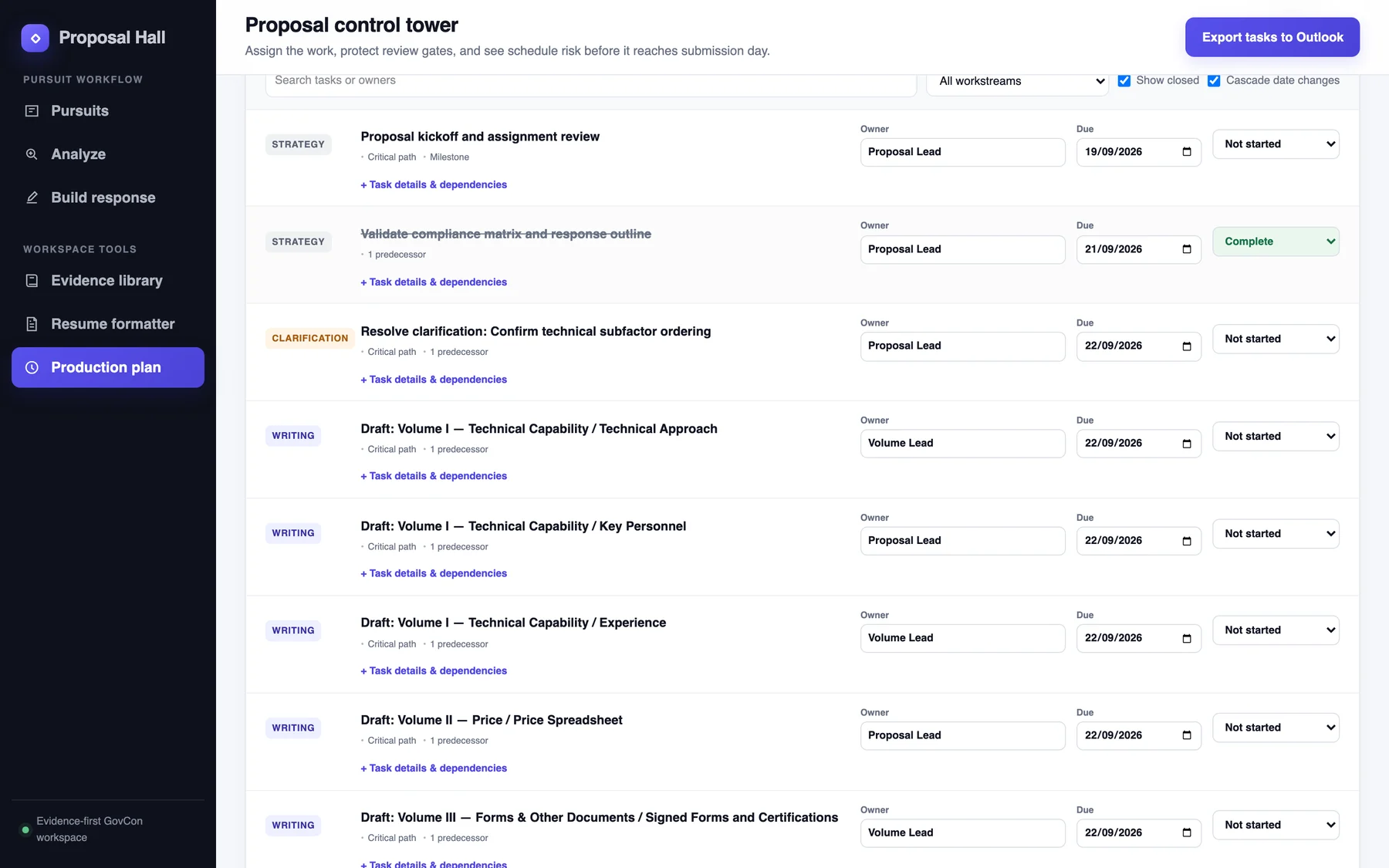
Task: Expand task details for Volume II Price draft
Action: [434, 768]
